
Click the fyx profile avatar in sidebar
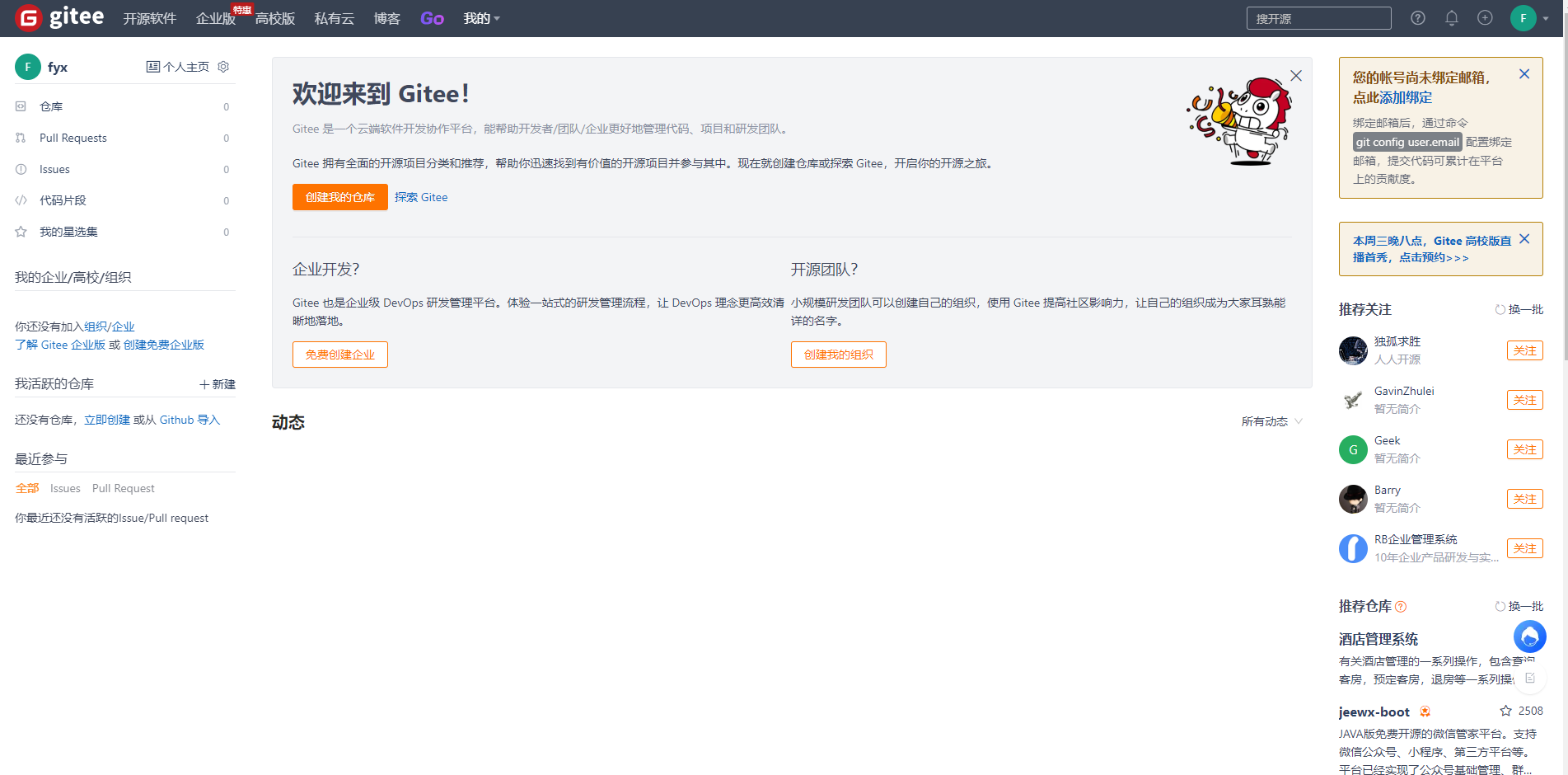coord(28,67)
